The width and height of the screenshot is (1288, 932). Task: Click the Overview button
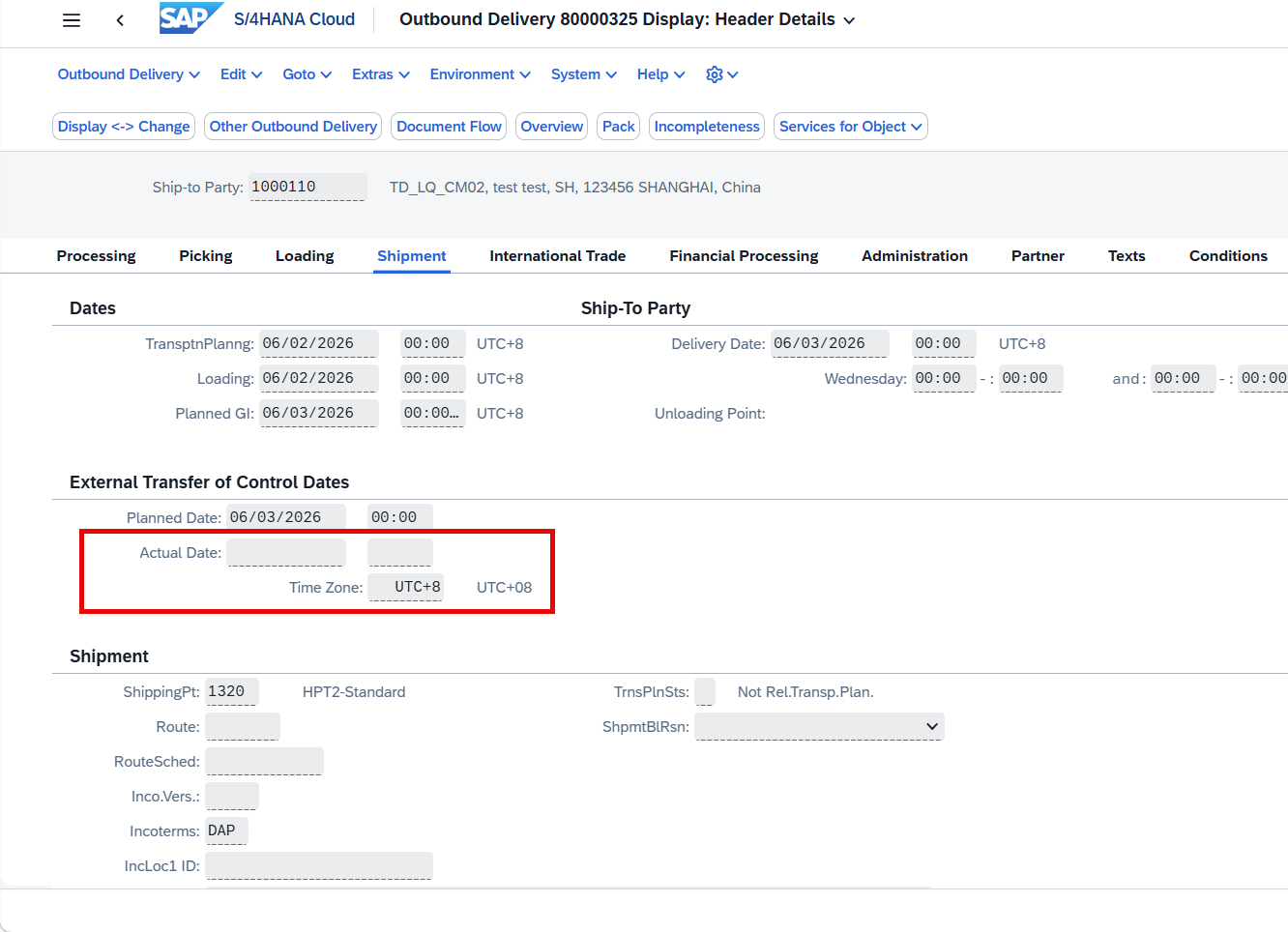551,127
